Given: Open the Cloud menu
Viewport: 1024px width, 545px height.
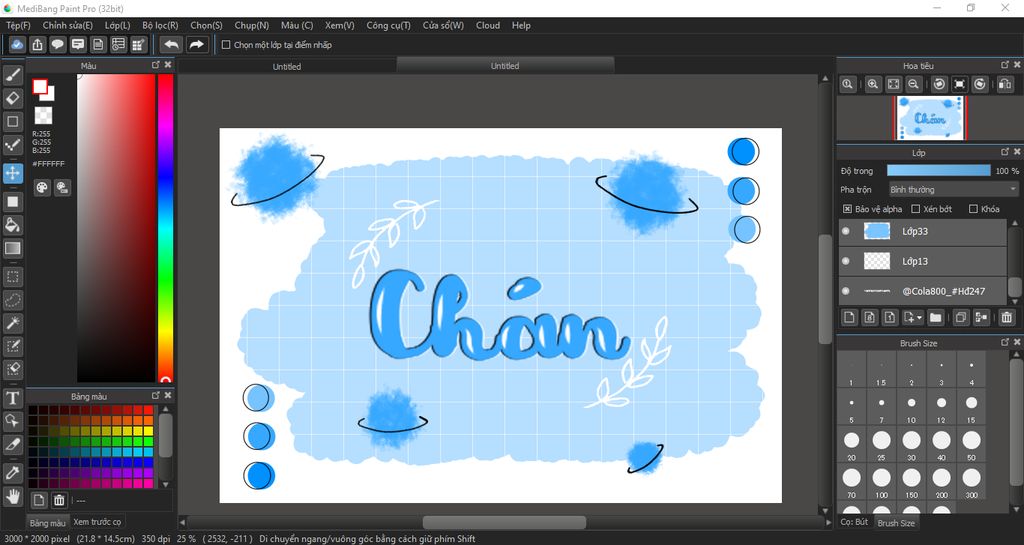Looking at the screenshot, I should pyautogui.click(x=488, y=25).
